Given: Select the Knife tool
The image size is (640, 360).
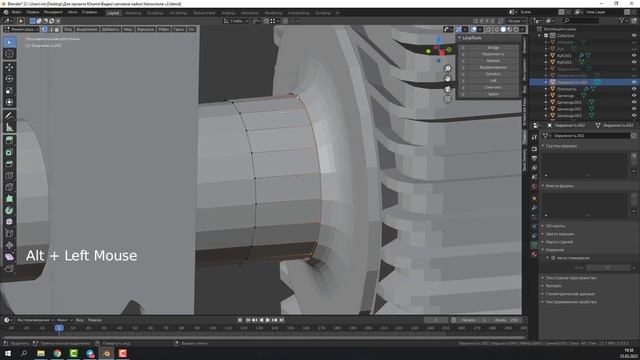Looking at the screenshot, I should [9, 187].
